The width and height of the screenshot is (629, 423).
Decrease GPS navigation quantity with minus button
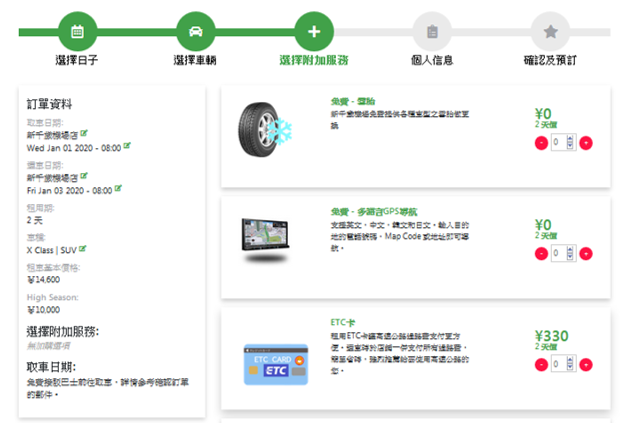pyautogui.click(x=542, y=254)
